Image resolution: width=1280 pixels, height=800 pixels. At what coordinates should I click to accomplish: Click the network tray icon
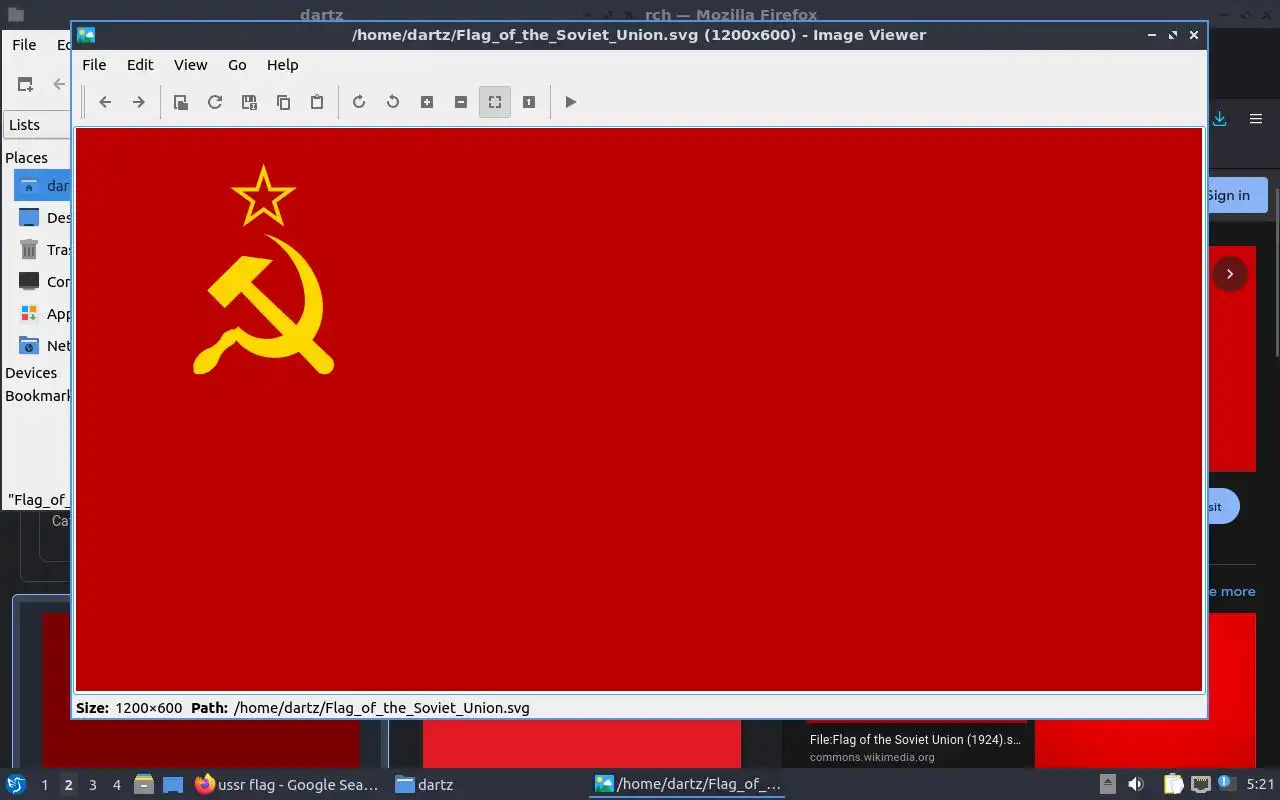[1201, 785]
